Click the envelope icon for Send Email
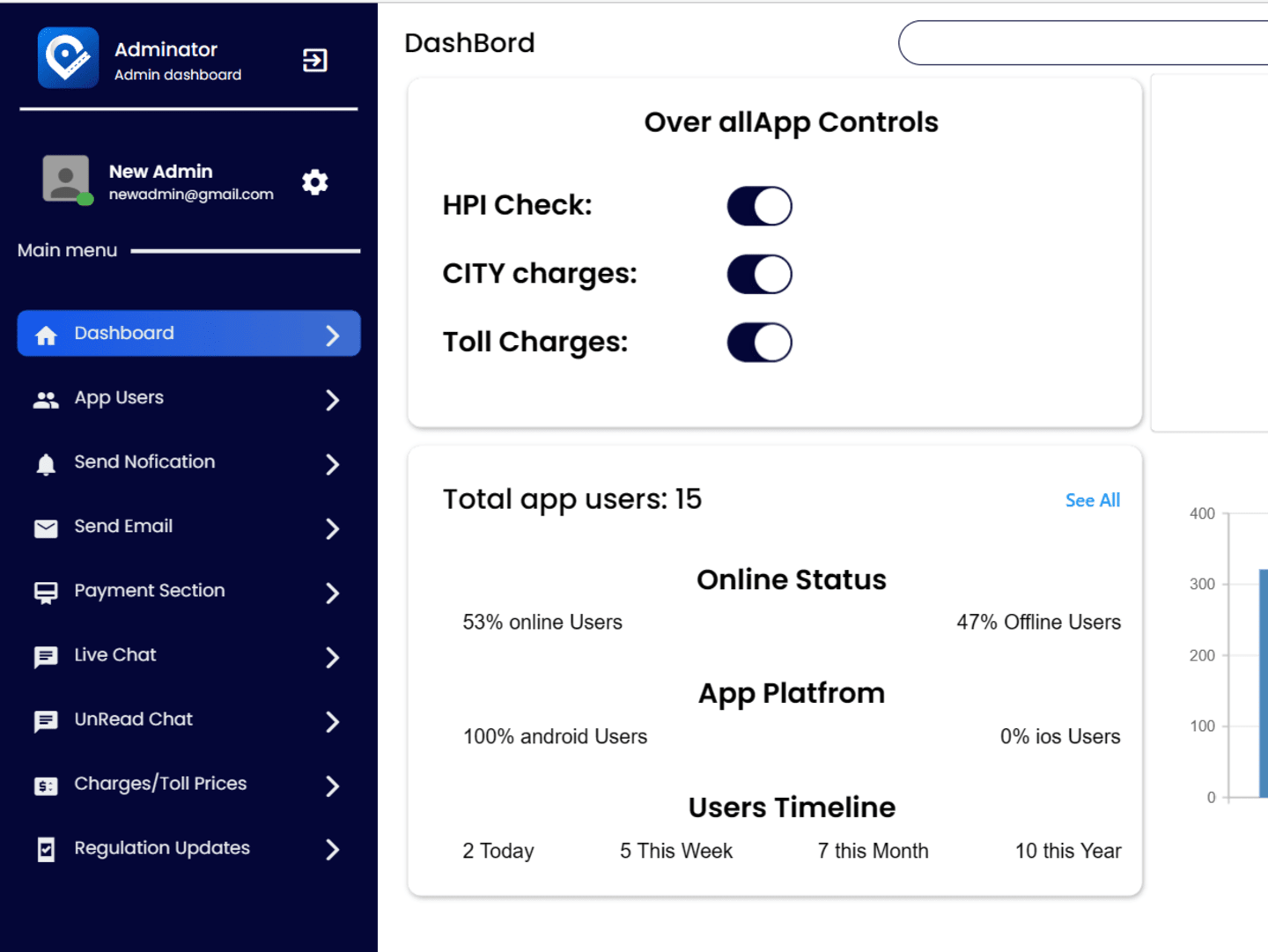 click(46, 528)
